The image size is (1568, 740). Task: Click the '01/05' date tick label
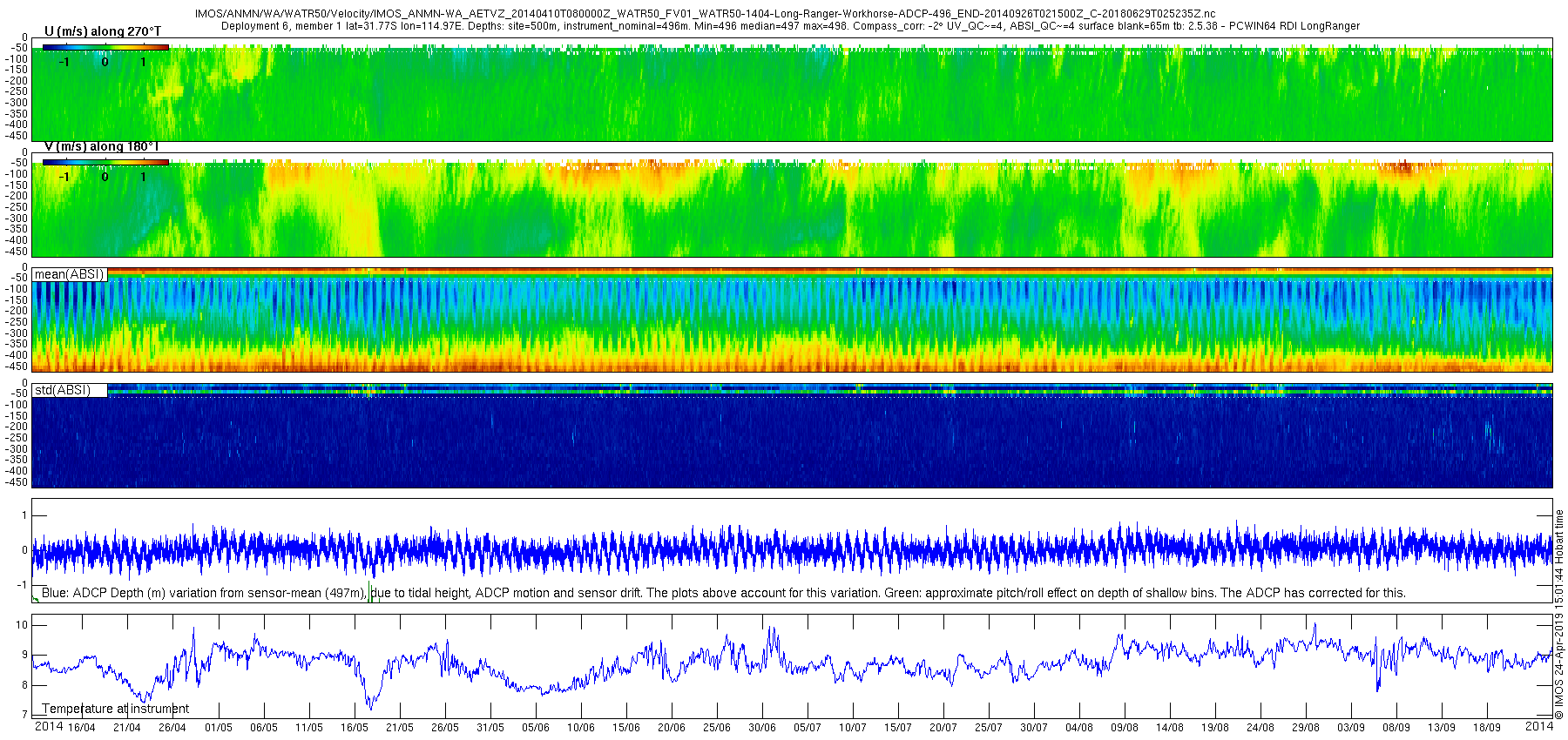(x=218, y=728)
